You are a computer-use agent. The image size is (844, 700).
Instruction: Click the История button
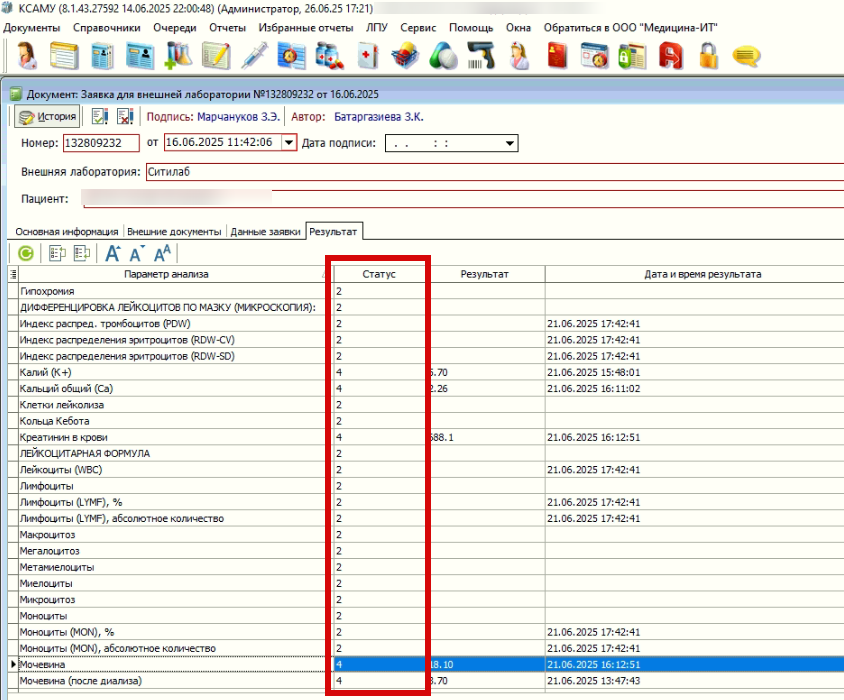pyautogui.click(x=46, y=117)
